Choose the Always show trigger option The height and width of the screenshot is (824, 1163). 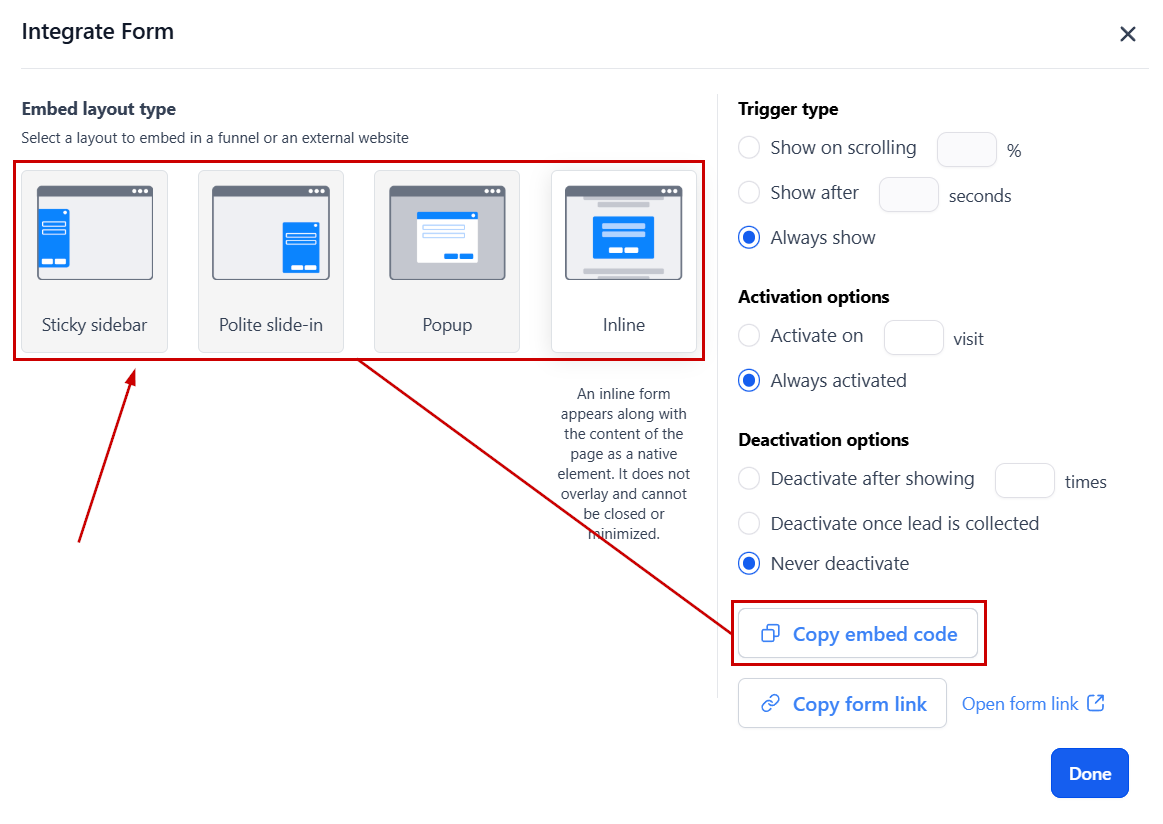(749, 238)
